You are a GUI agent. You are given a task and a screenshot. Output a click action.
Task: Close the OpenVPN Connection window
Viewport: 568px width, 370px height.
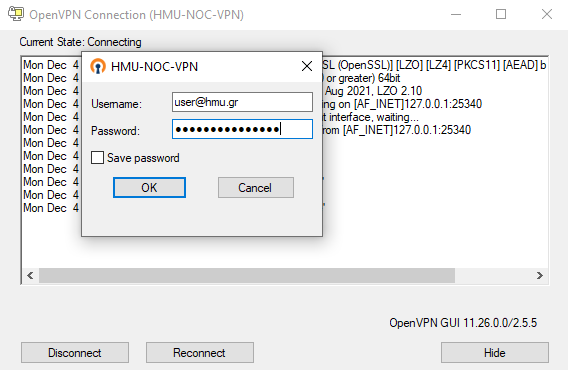tap(547, 14)
